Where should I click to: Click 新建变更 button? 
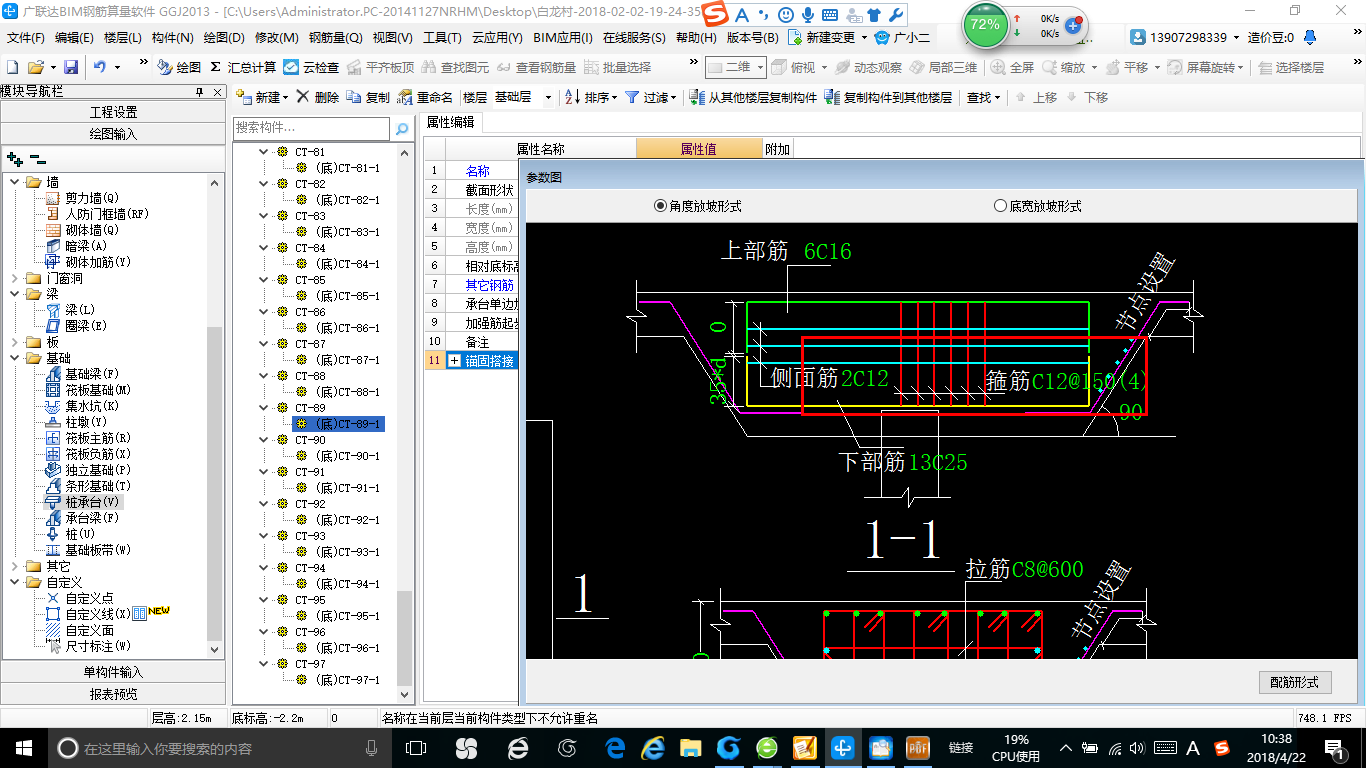point(828,37)
